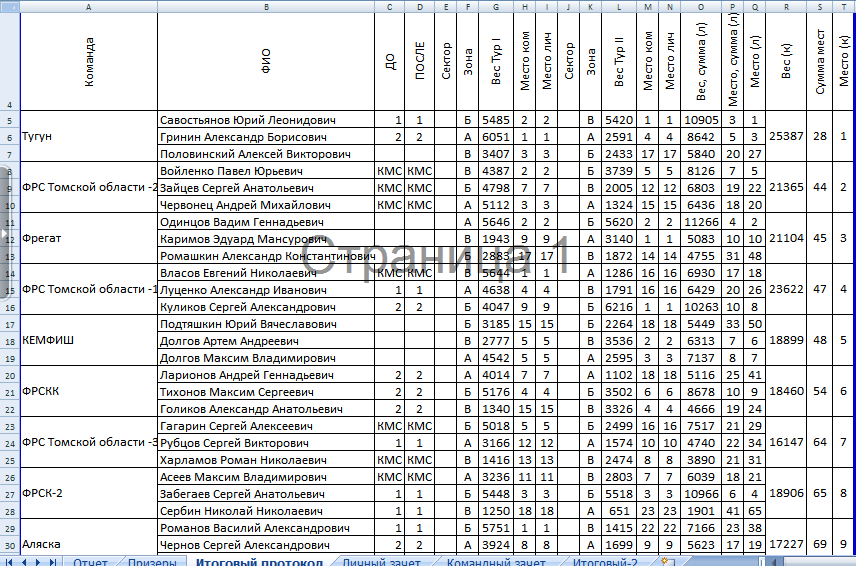Image resolution: width=856 pixels, height=566 pixels.
Task: Select the cell Войленко Павел Юрьевич
Action: point(266,171)
